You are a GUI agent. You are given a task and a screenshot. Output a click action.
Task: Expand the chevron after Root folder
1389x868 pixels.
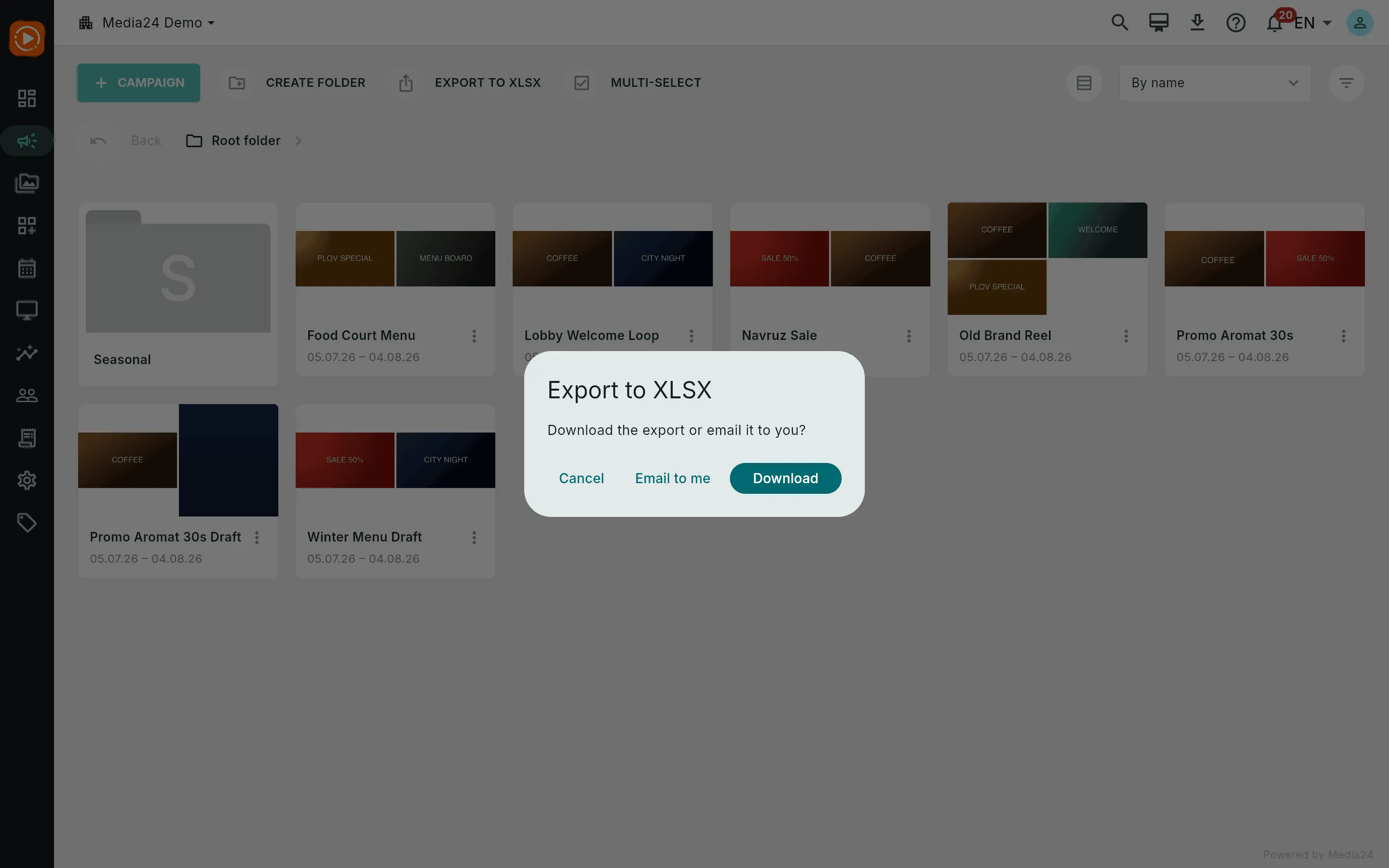pos(298,141)
